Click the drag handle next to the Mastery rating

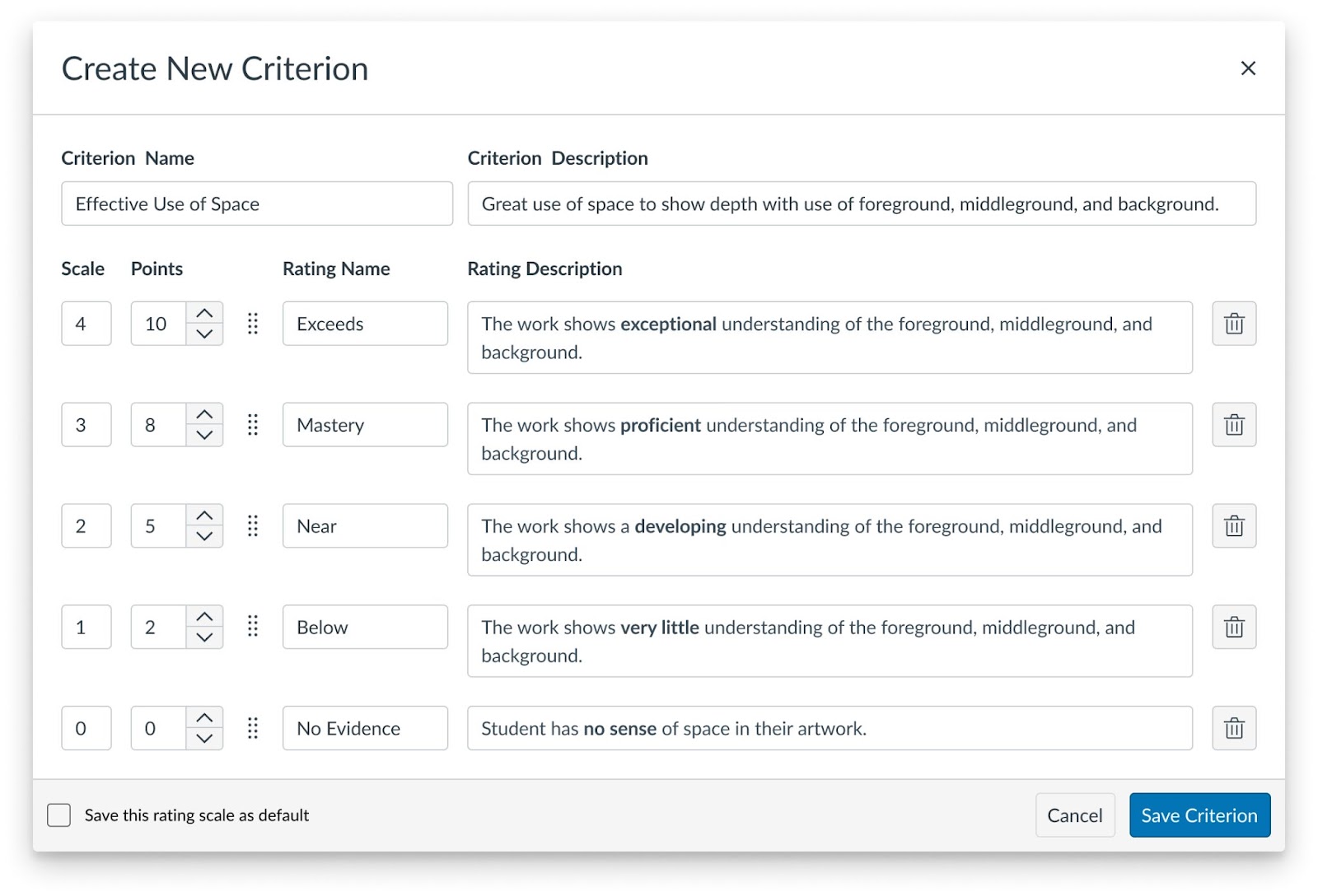[x=253, y=425]
